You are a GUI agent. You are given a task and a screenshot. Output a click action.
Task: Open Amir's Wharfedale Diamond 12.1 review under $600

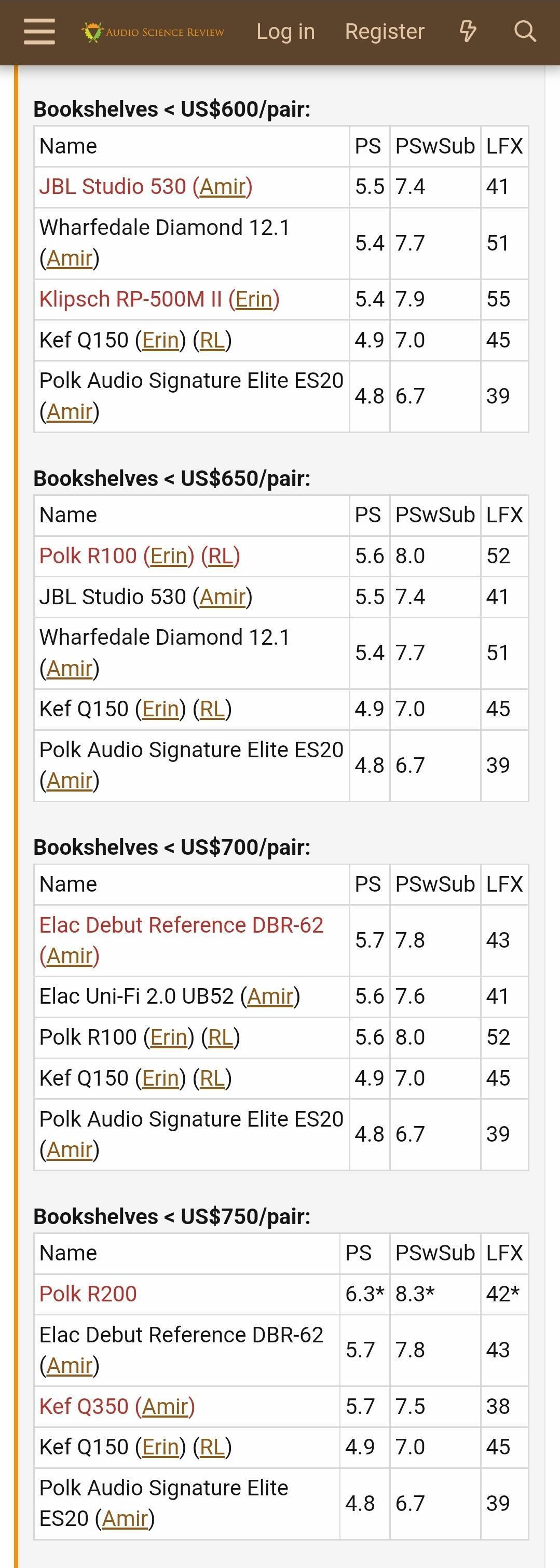click(70, 259)
